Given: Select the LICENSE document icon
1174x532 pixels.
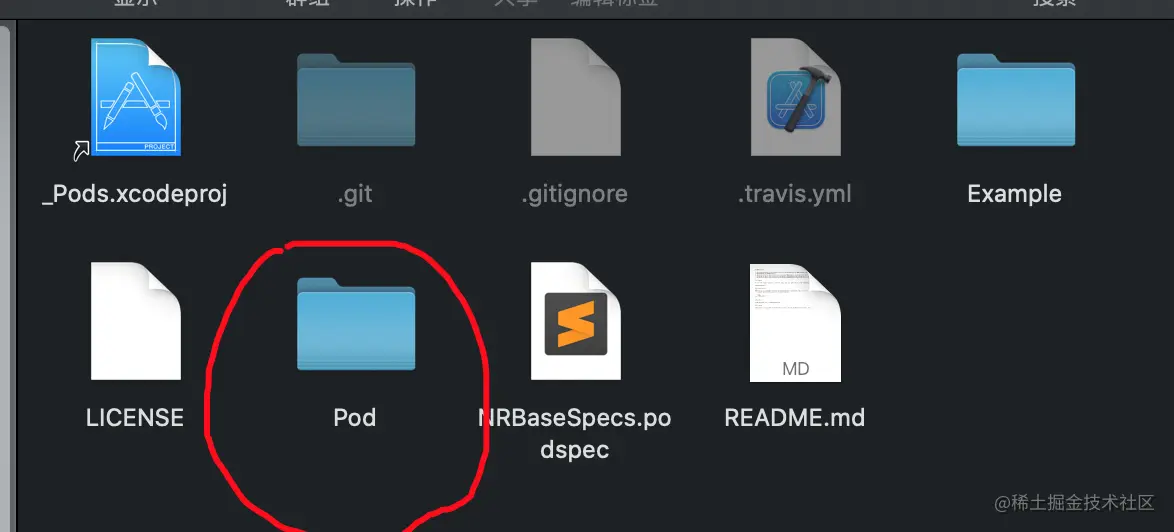Looking at the screenshot, I should point(136,321).
